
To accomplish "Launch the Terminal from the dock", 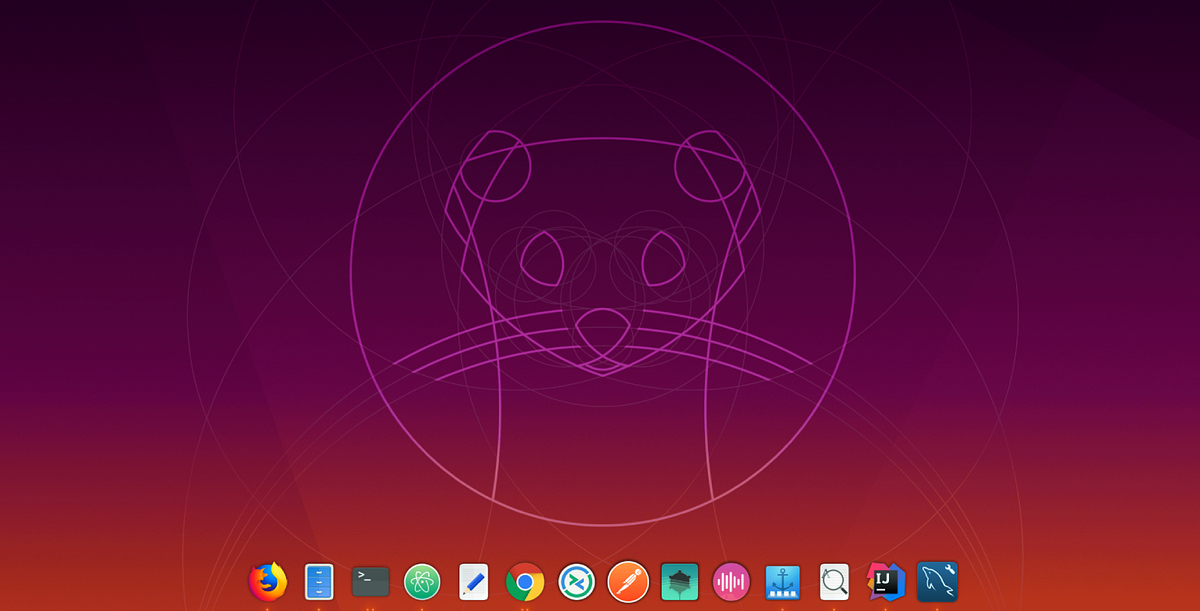I will pyautogui.click(x=371, y=581).
